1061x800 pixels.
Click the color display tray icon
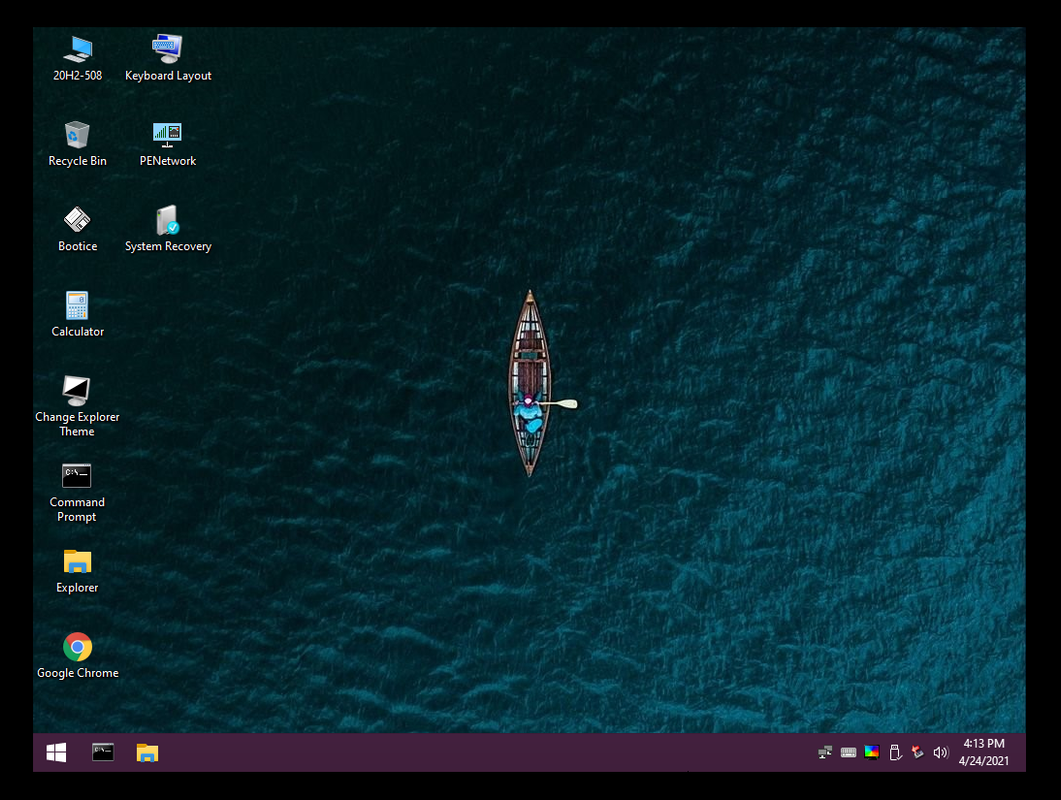872,753
